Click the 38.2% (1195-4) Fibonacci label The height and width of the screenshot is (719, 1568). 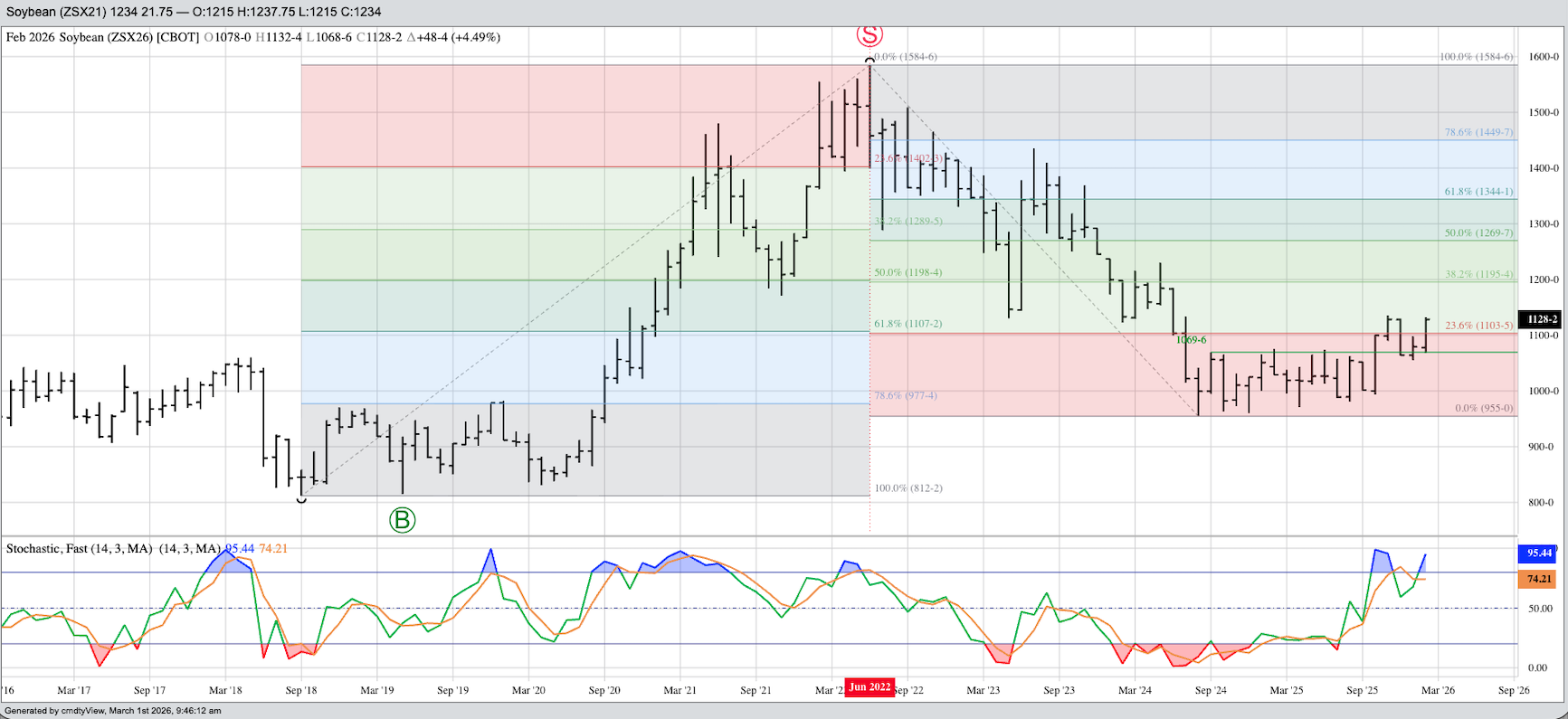(1478, 274)
